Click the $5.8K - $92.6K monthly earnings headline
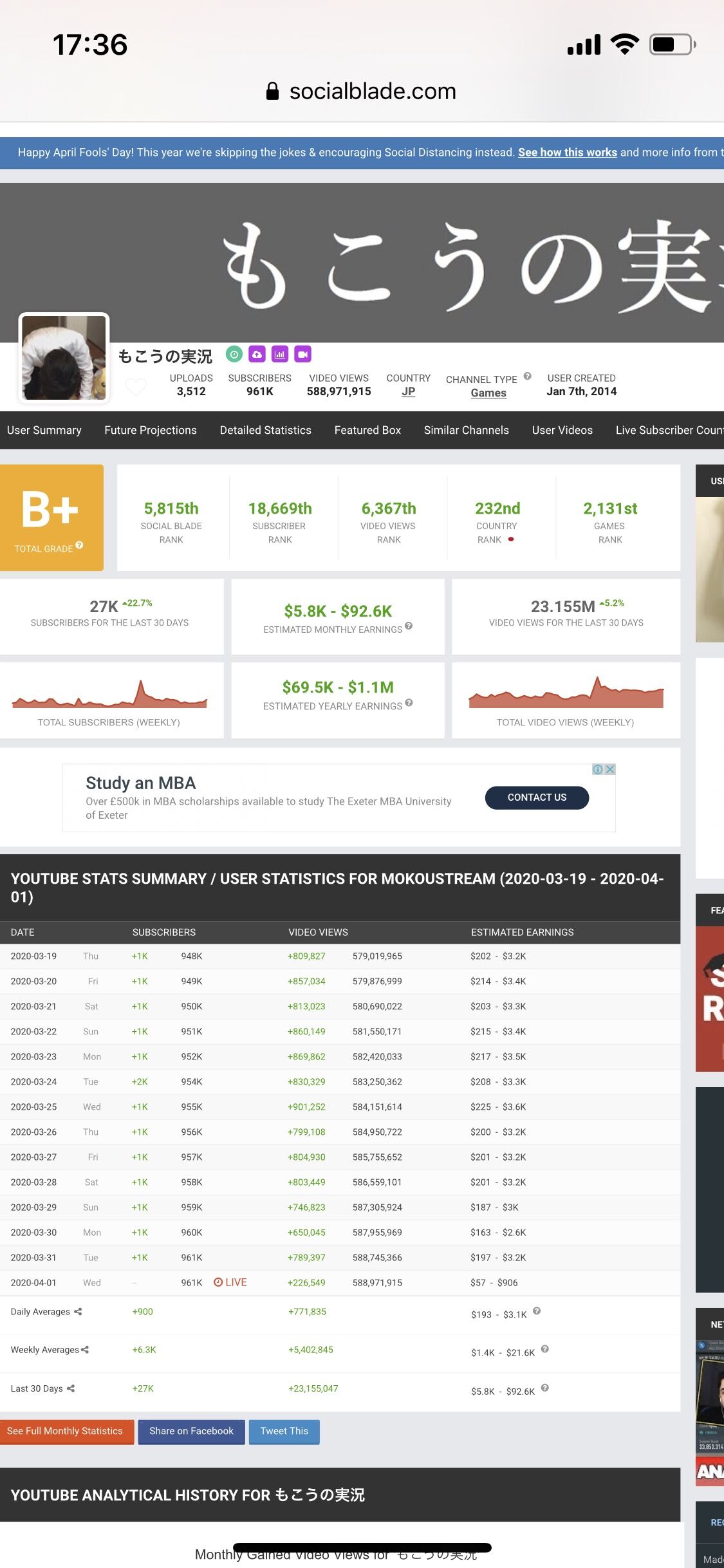Viewport: 724px width, 1568px height. click(x=338, y=611)
